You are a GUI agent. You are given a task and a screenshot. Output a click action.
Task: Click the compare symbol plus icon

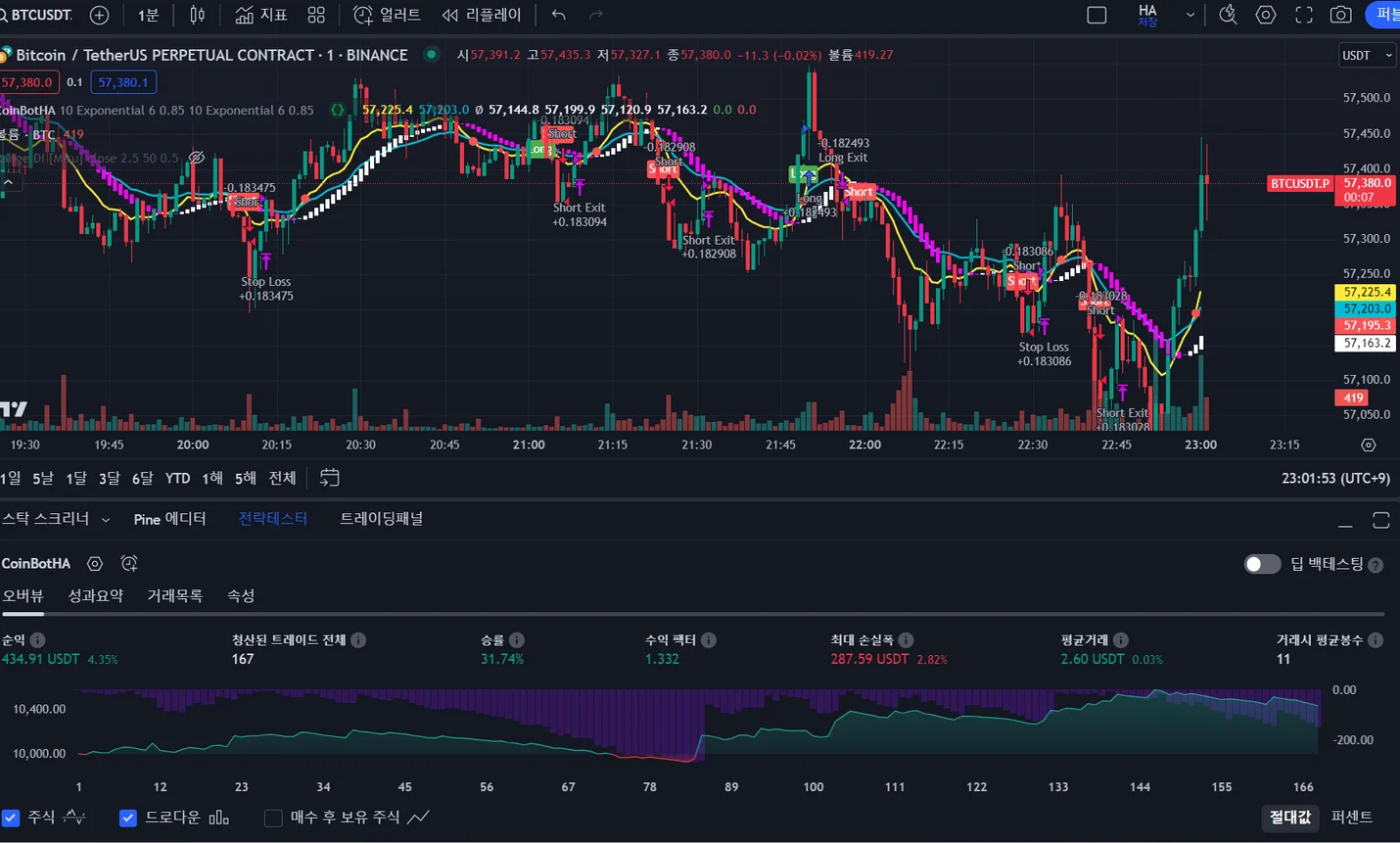coord(99,15)
